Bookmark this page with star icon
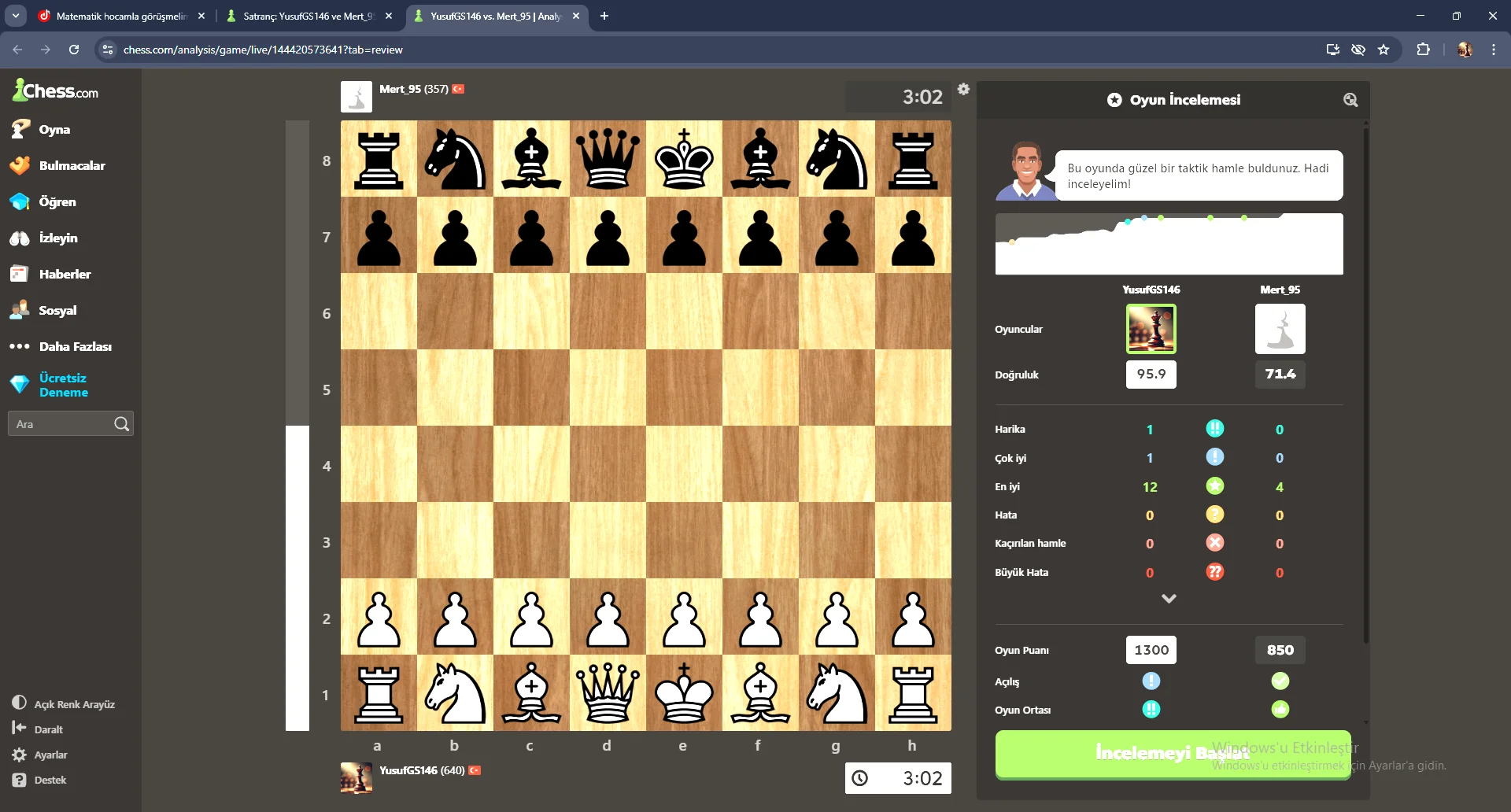This screenshot has width=1511, height=812. [1384, 50]
